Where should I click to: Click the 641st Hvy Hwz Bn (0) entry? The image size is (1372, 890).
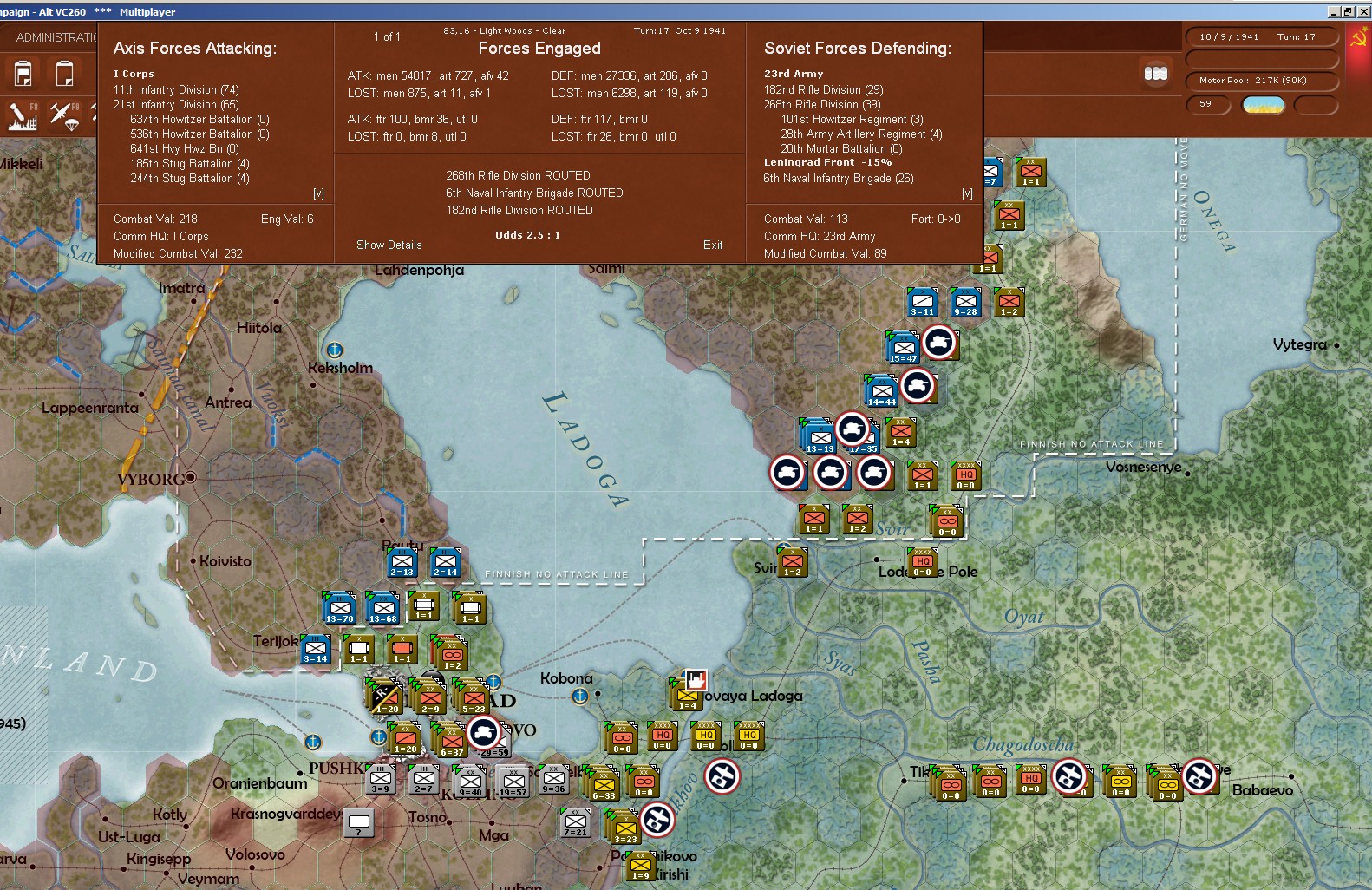coord(185,148)
